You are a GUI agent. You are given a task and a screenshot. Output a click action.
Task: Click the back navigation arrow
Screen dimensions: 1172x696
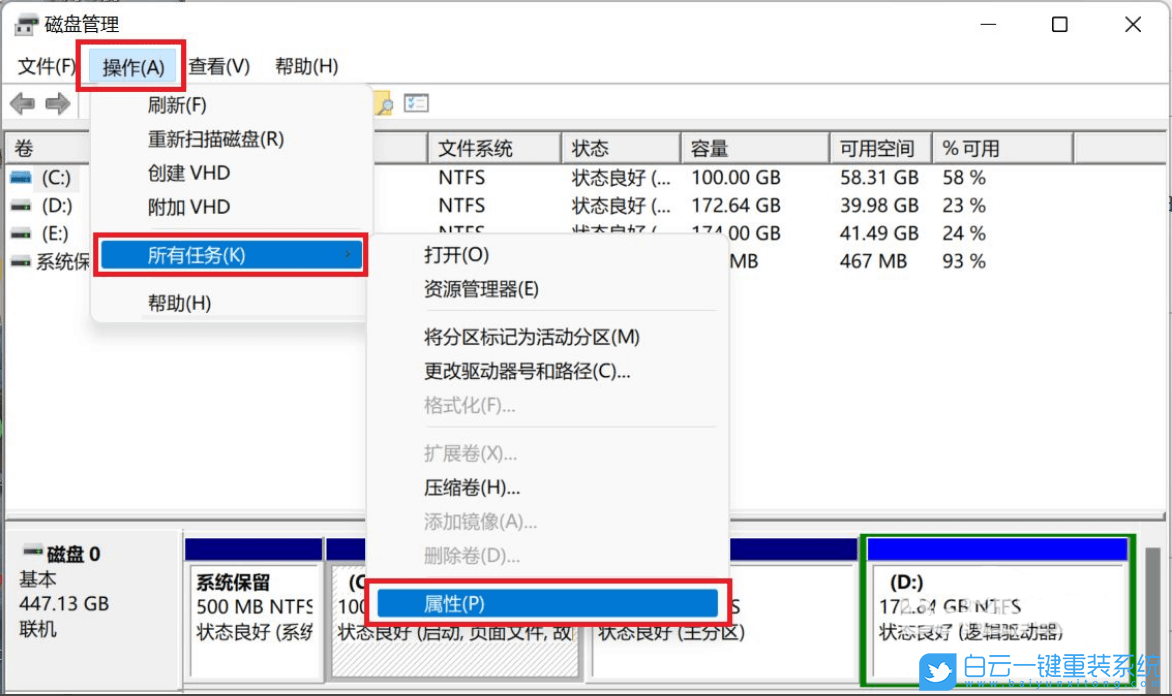tap(22, 103)
